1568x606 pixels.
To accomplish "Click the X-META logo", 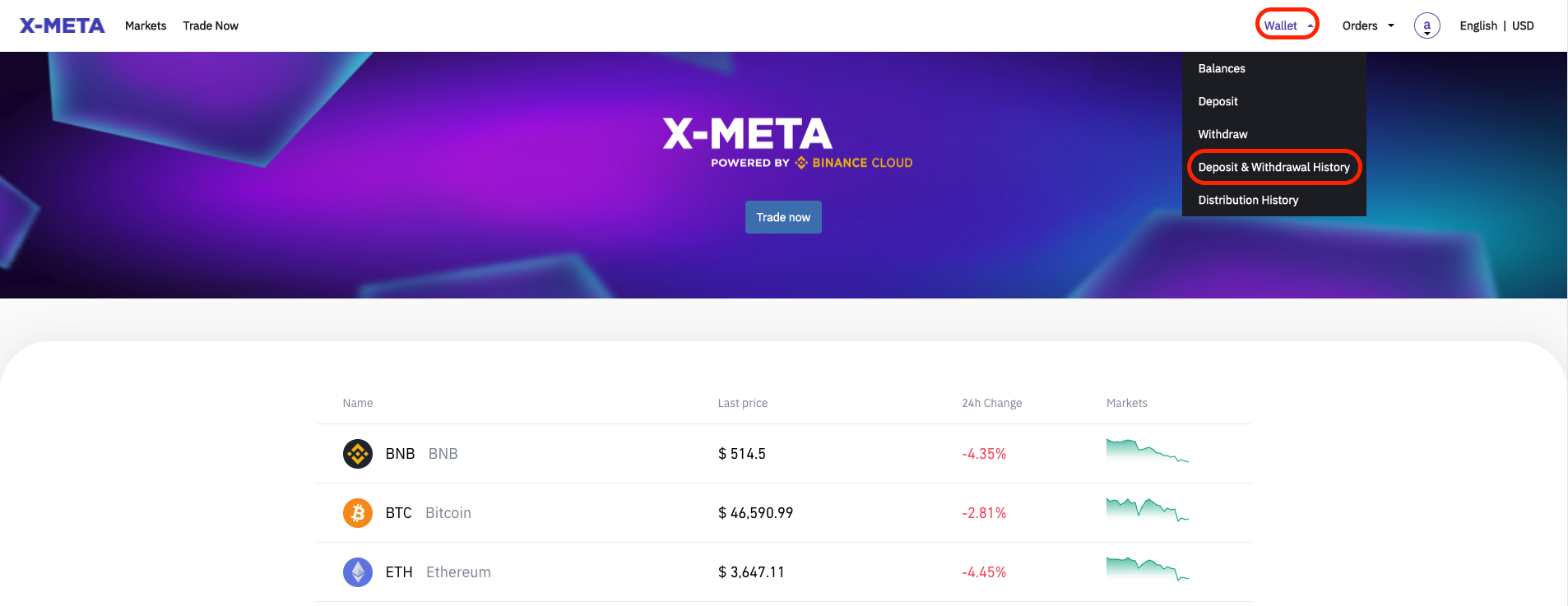I will tap(61, 25).
